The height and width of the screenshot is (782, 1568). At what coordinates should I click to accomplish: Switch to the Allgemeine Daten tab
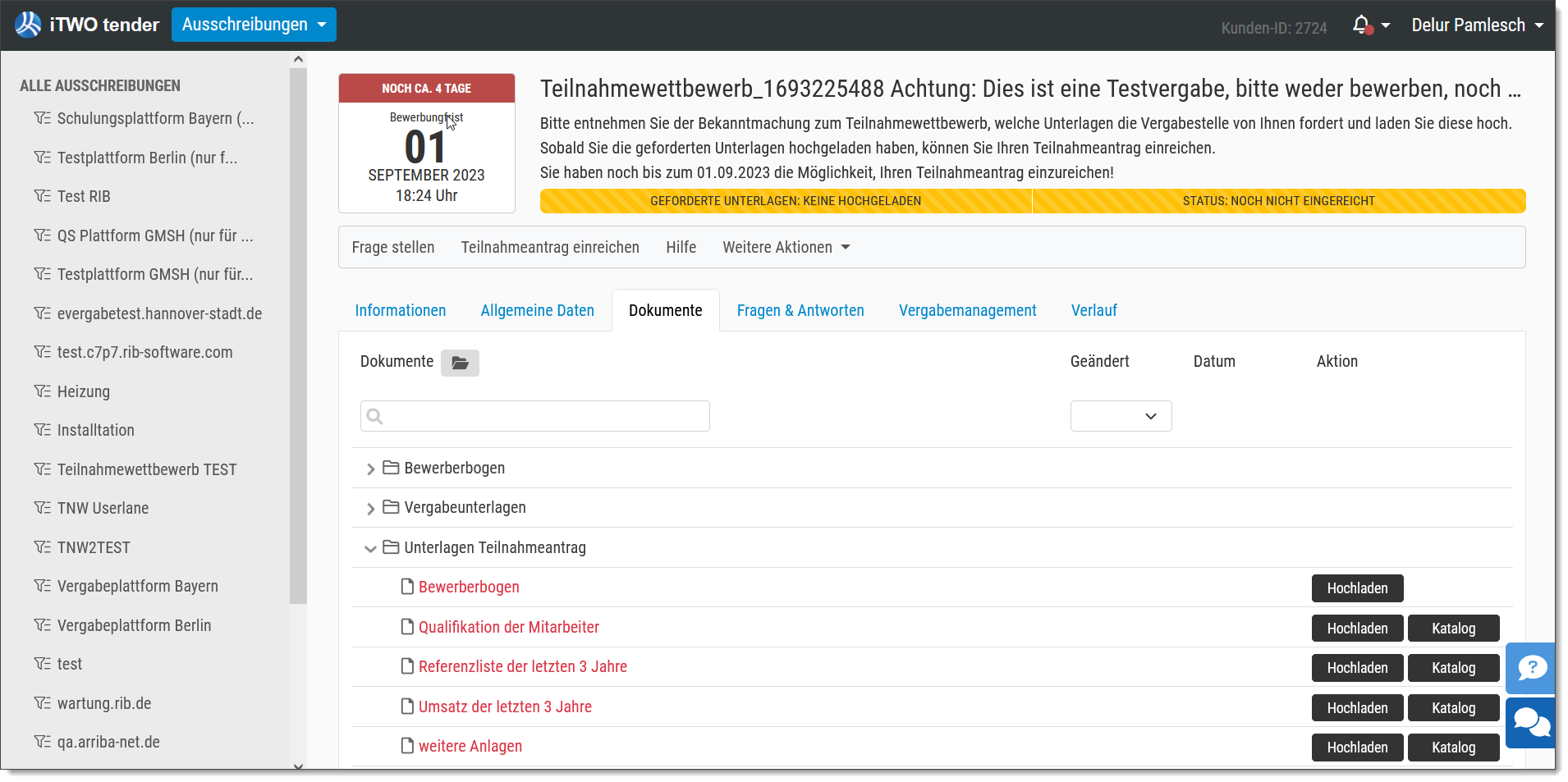click(x=538, y=310)
